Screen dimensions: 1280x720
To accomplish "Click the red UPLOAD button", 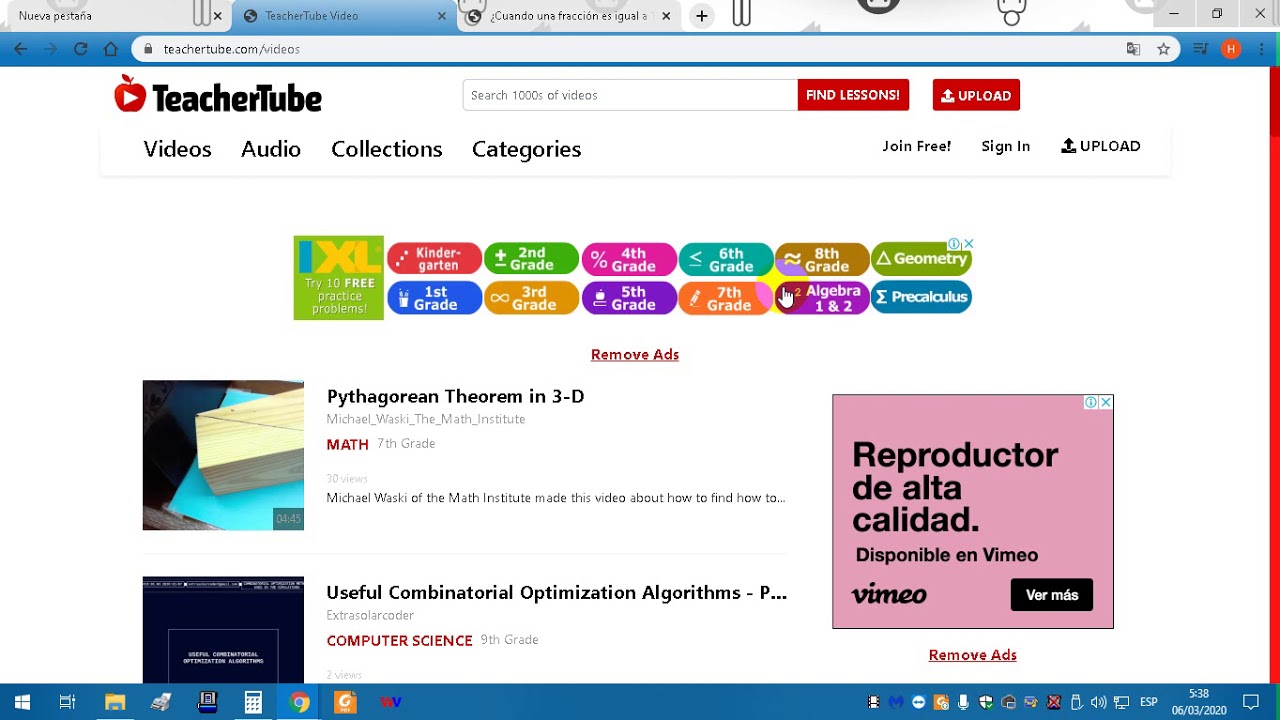I will click(976, 95).
